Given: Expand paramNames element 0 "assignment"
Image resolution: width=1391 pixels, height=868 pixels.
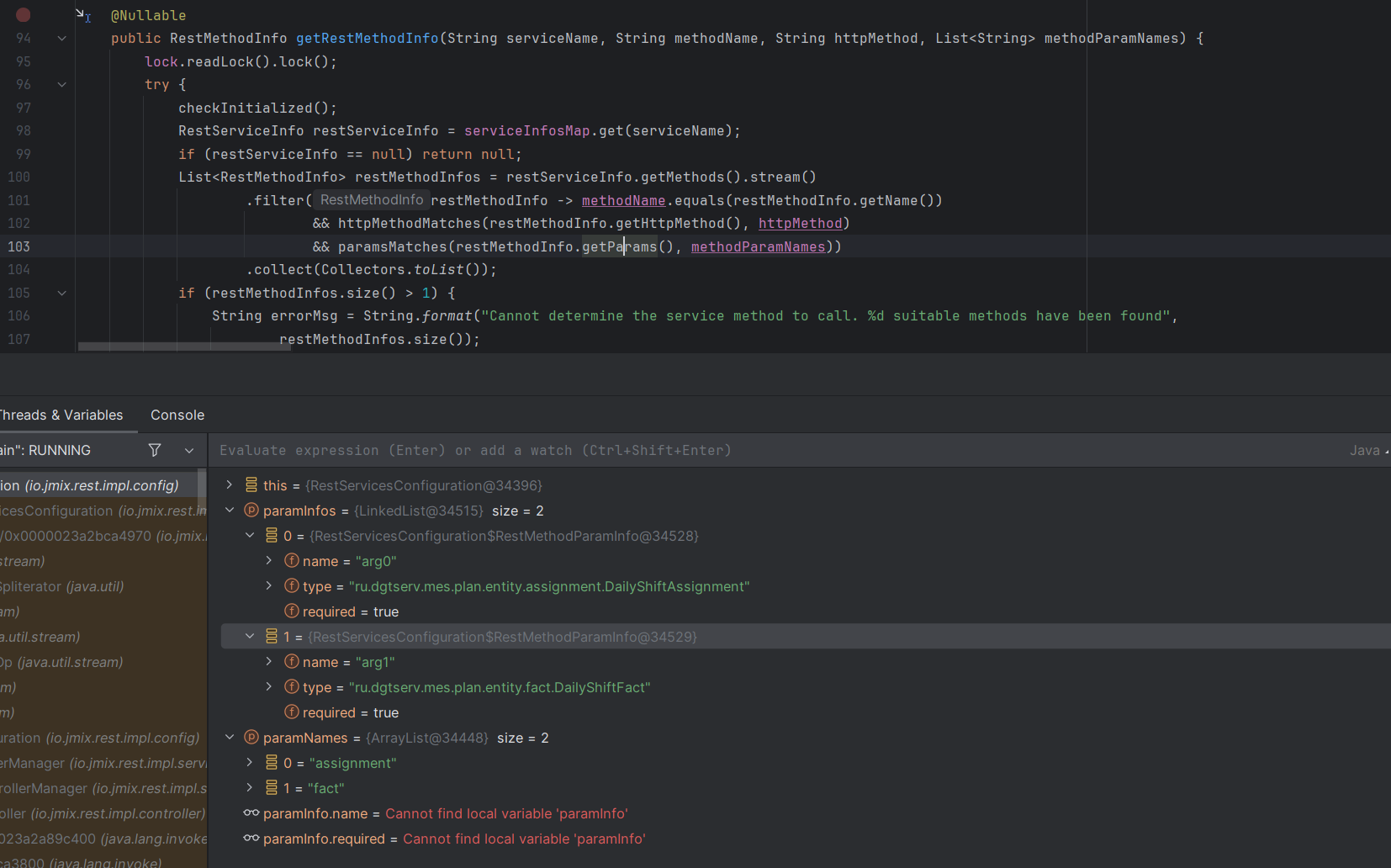Looking at the screenshot, I should 250,763.
